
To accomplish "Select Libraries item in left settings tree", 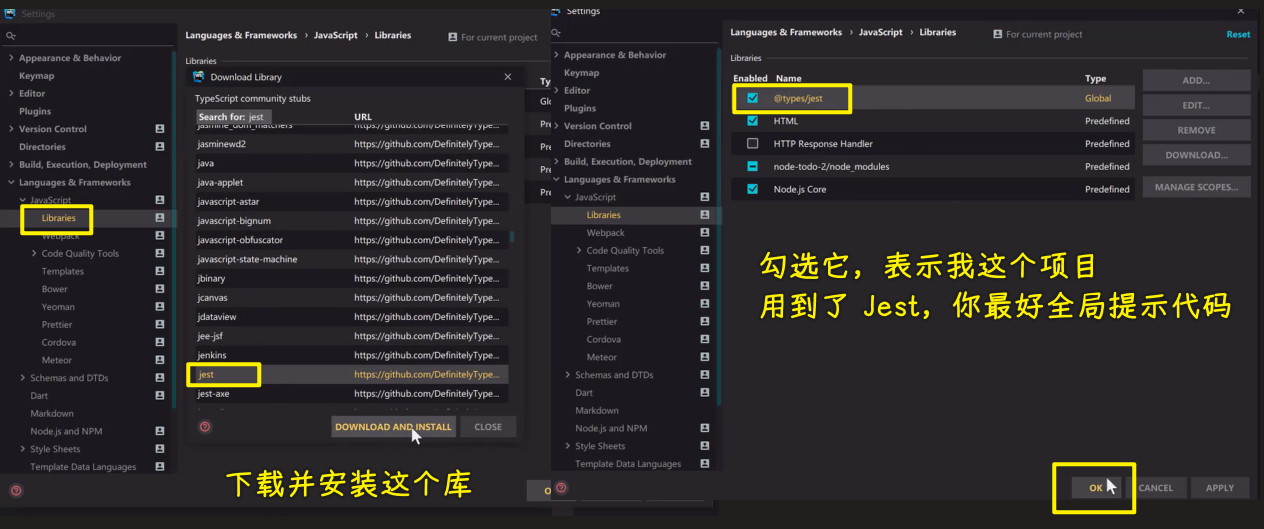I will point(58,218).
